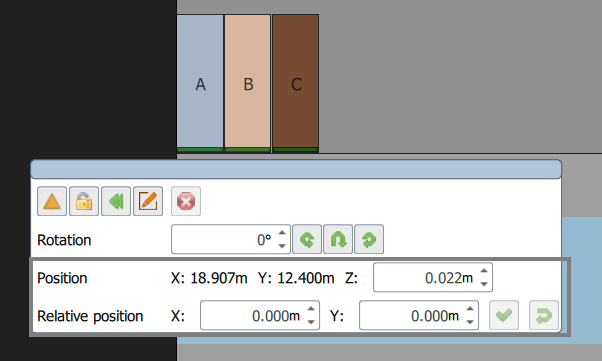Open the edit pencil icon
Screen dimensions: 602x361
[x=148, y=201]
